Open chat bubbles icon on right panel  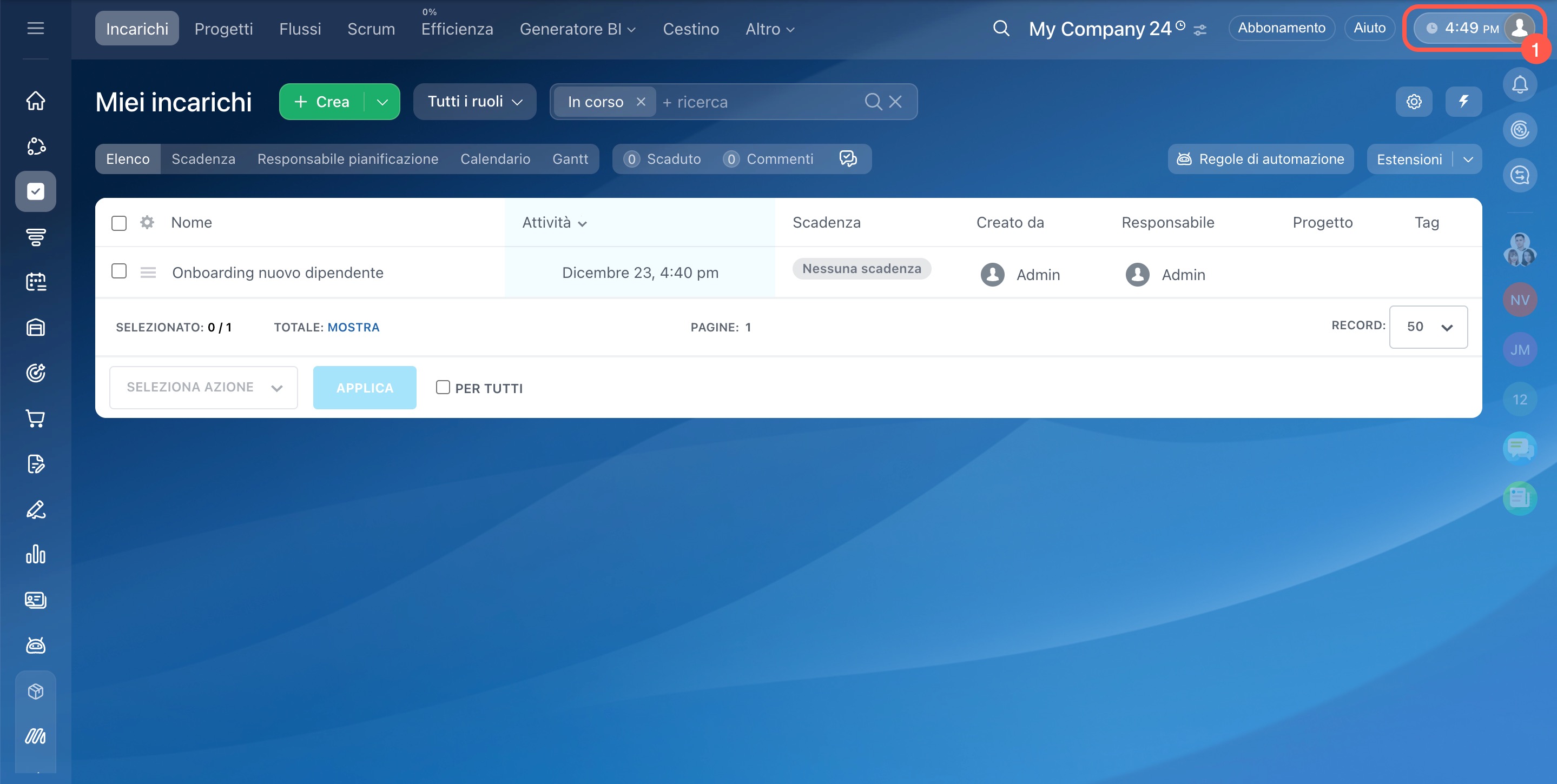coord(1519,448)
